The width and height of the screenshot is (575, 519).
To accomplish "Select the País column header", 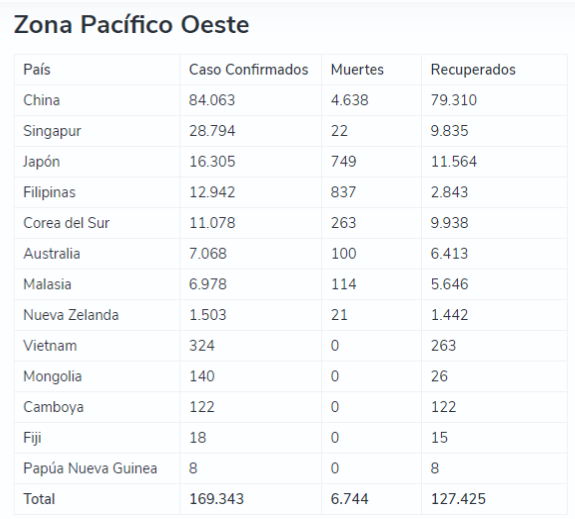I will pos(37,69).
